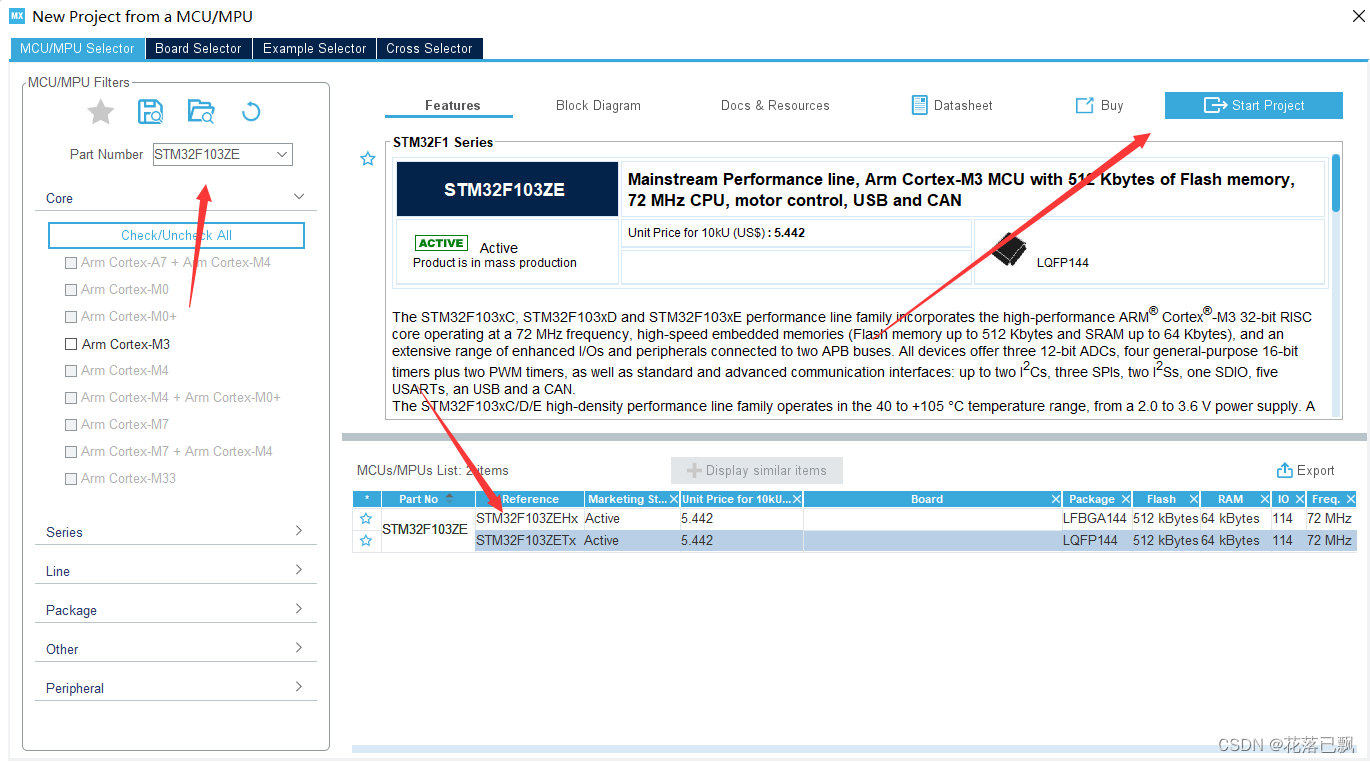The width and height of the screenshot is (1370, 763).
Task: Expand the Line filter section
Action: click(298, 570)
